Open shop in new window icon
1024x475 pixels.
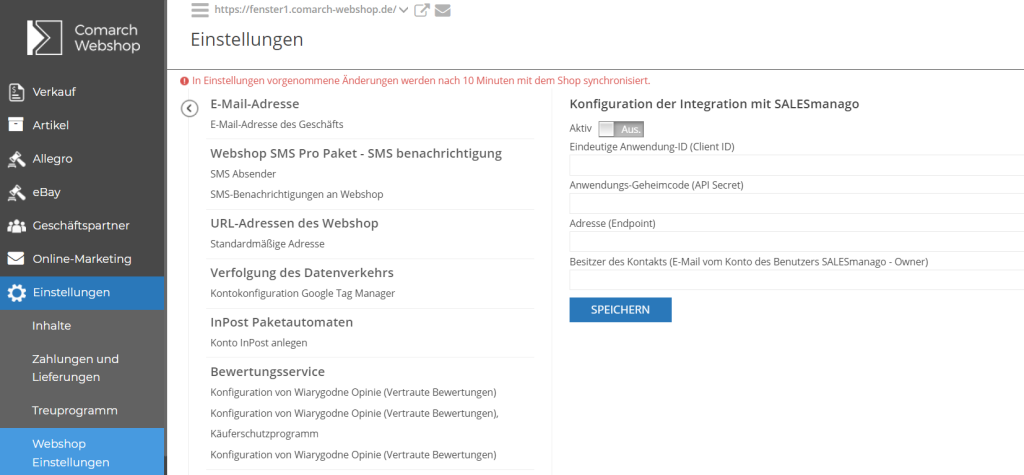[422, 11]
